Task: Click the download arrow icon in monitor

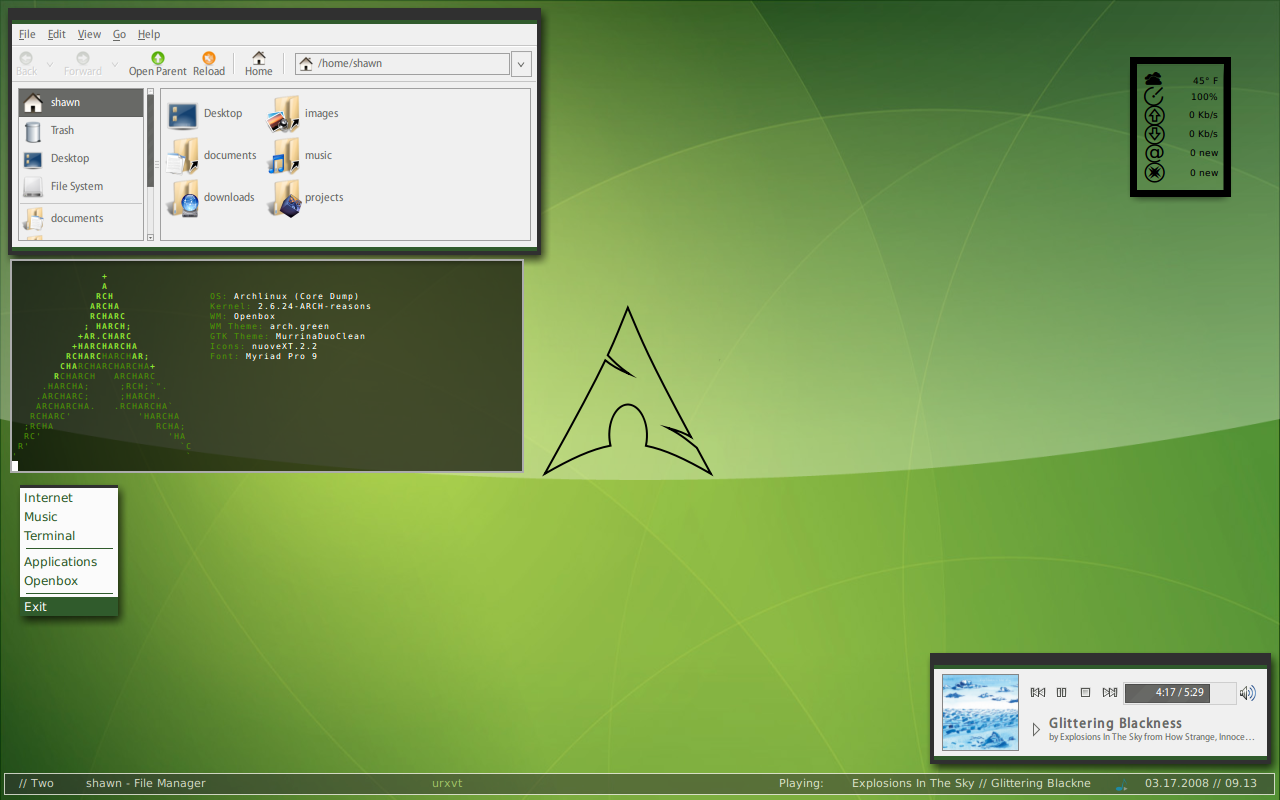Action: point(1154,134)
